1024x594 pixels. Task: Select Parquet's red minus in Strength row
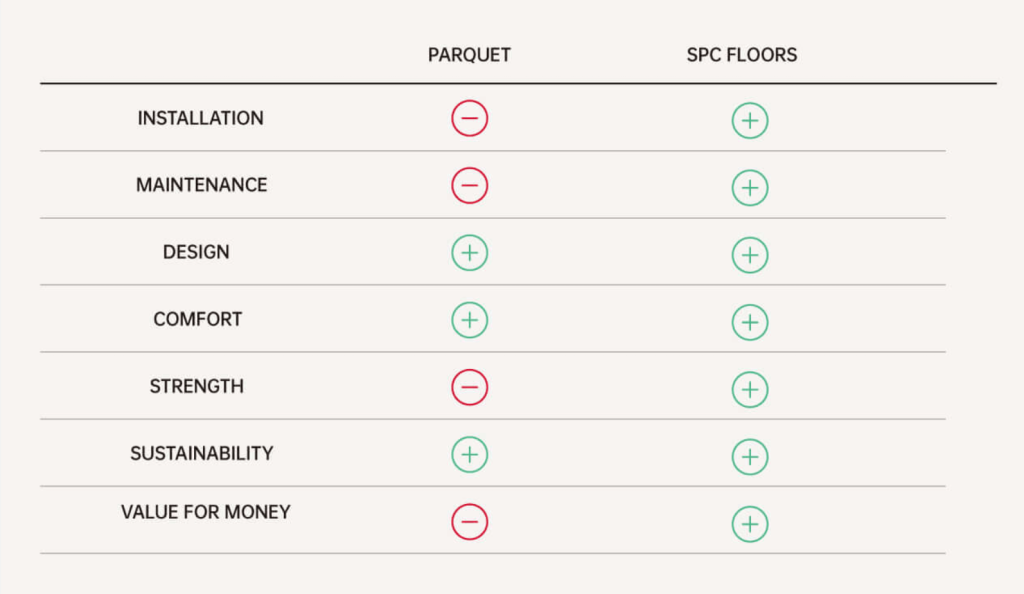[469, 387]
